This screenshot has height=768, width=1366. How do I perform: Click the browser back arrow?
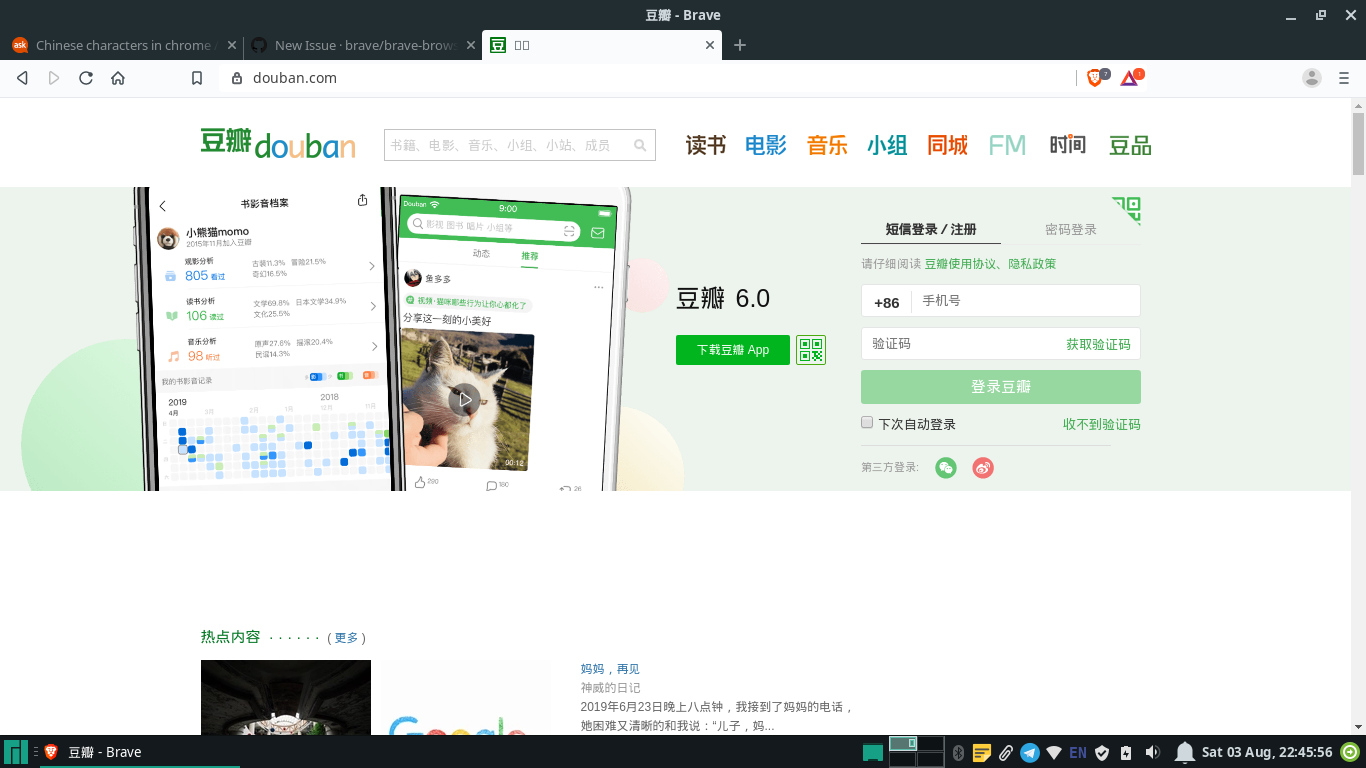tap(22, 78)
